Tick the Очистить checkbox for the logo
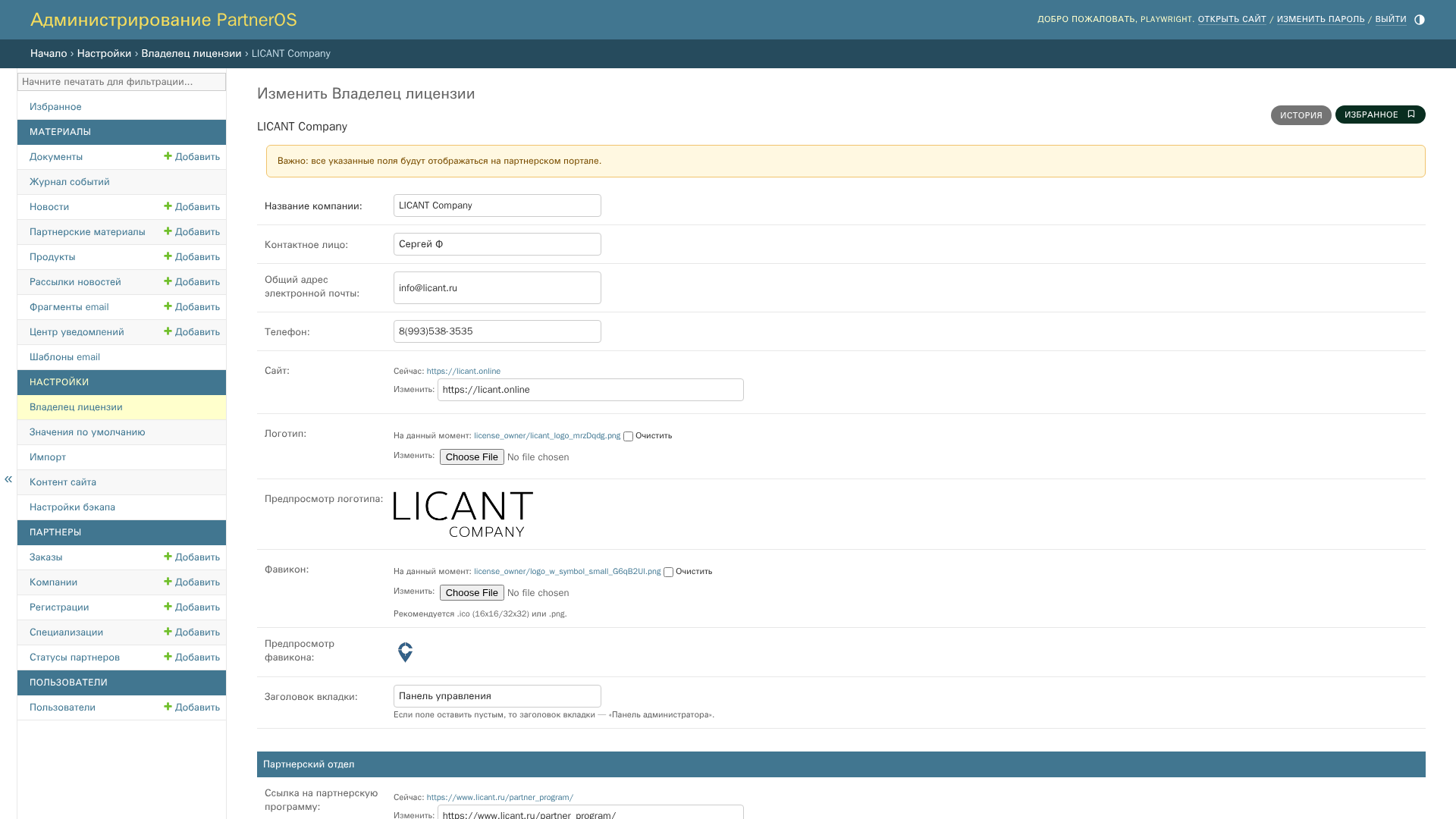The image size is (1456, 819). click(628, 437)
